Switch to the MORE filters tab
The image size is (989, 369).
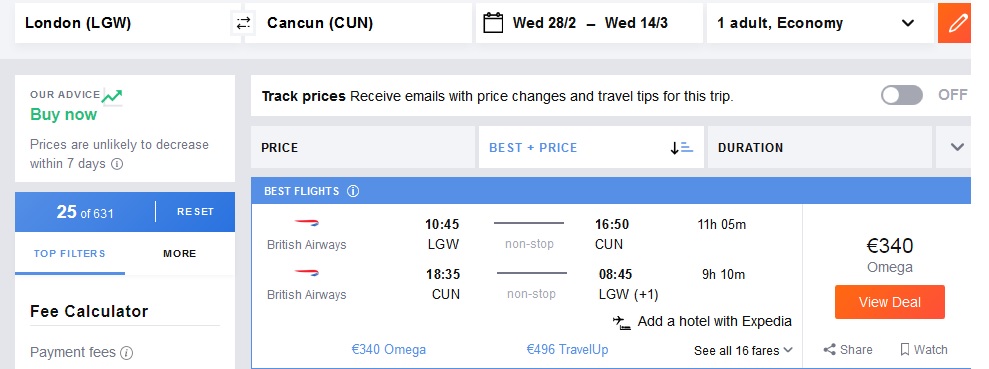click(x=180, y=254)
